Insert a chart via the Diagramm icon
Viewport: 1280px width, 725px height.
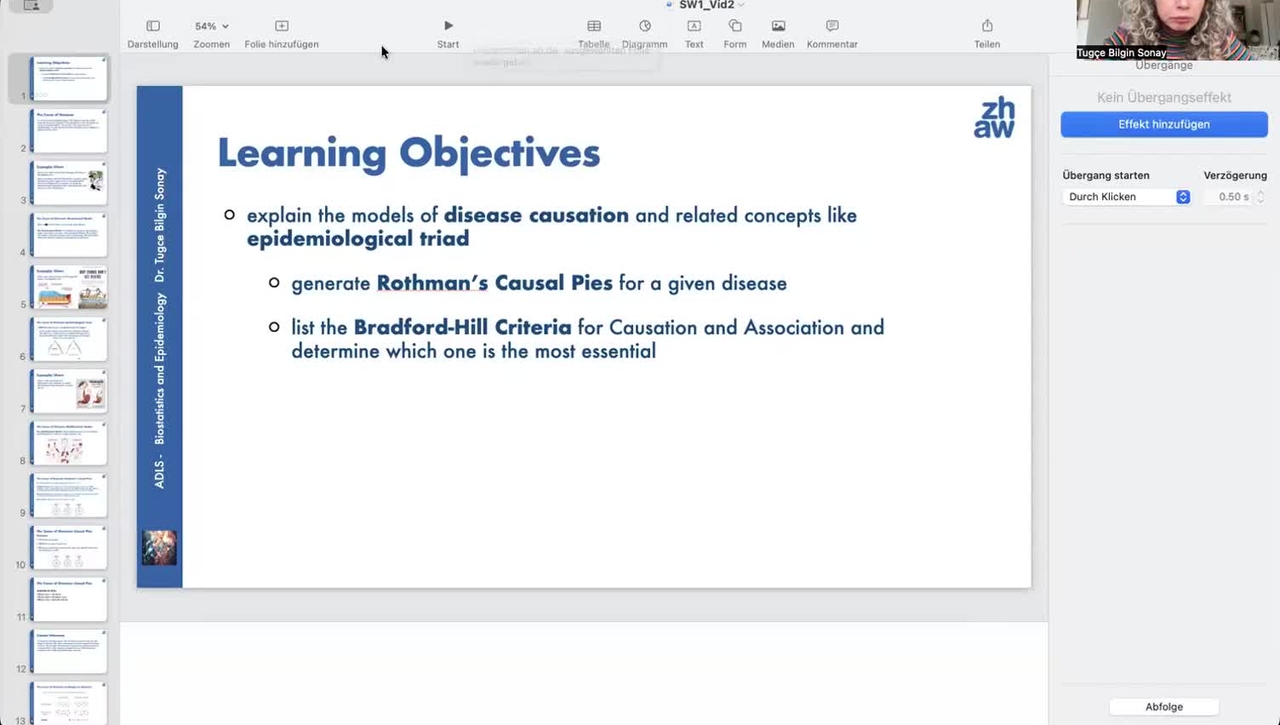[x=645, y=26]
